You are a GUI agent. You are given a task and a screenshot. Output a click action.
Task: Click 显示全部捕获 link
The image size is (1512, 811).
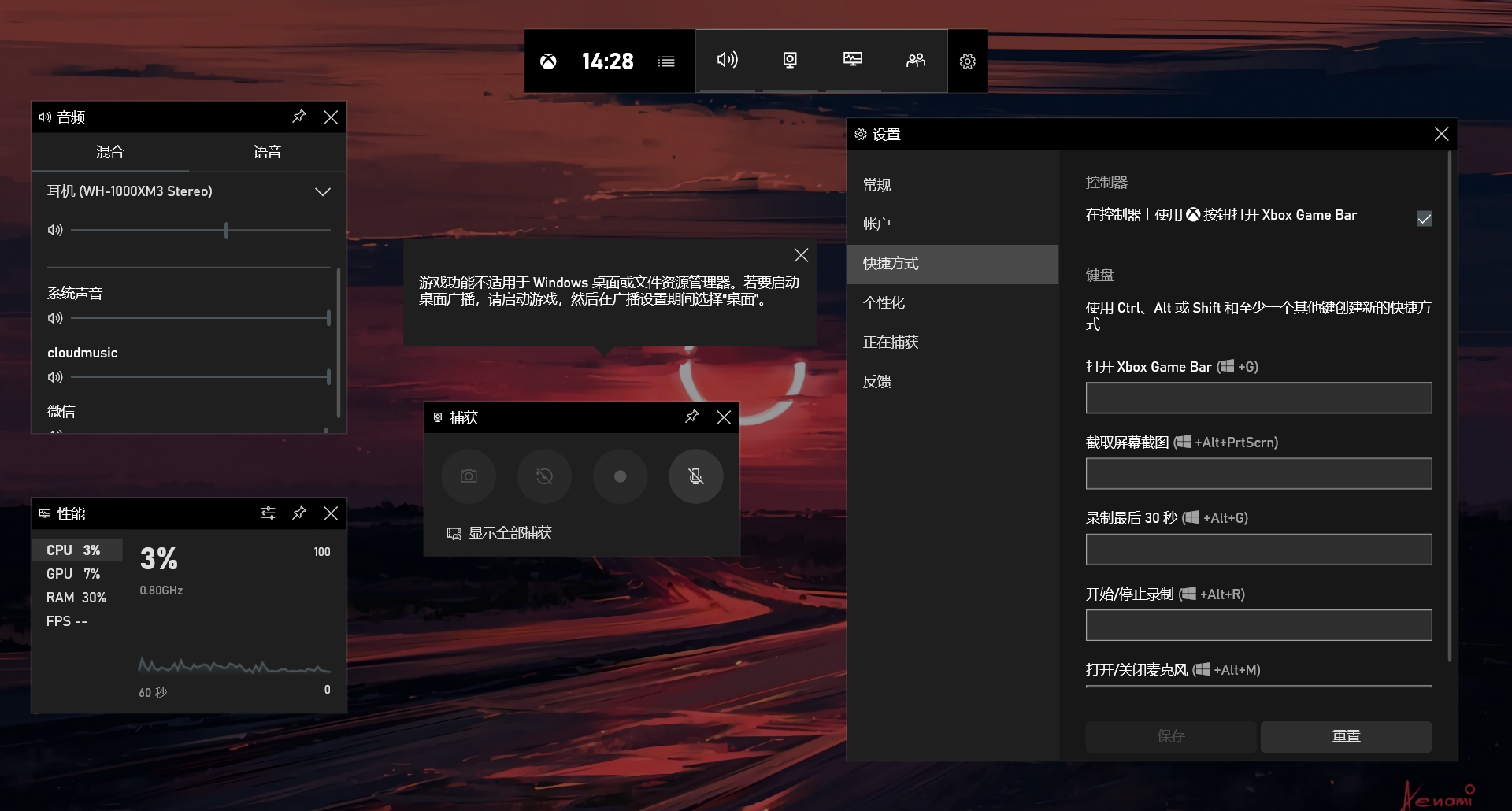coord(510,533)
